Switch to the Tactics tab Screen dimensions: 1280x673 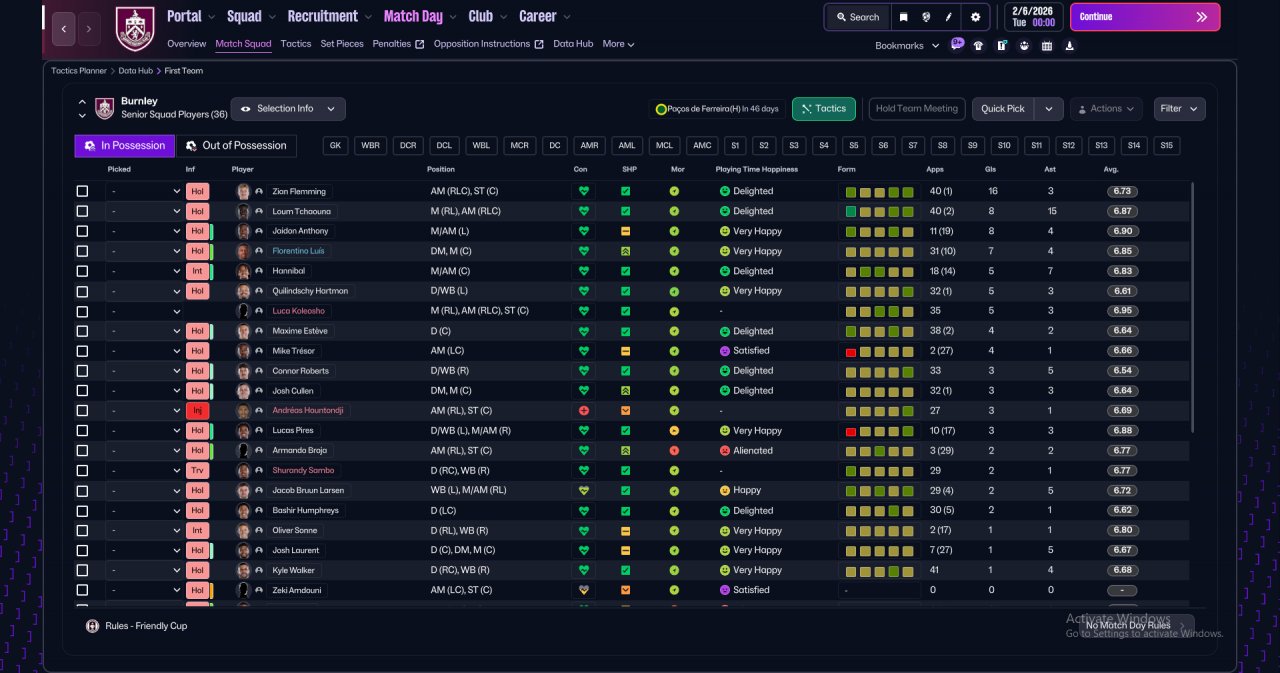coord(296,44)
